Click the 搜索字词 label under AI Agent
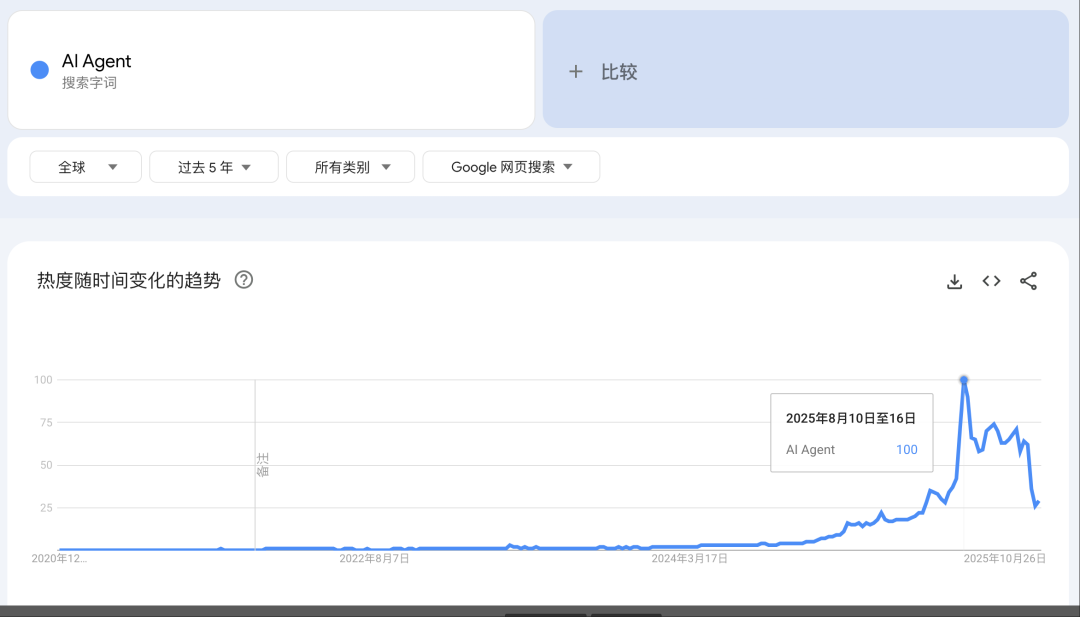This screenshot has height=617, width=1080. point(90,83)
